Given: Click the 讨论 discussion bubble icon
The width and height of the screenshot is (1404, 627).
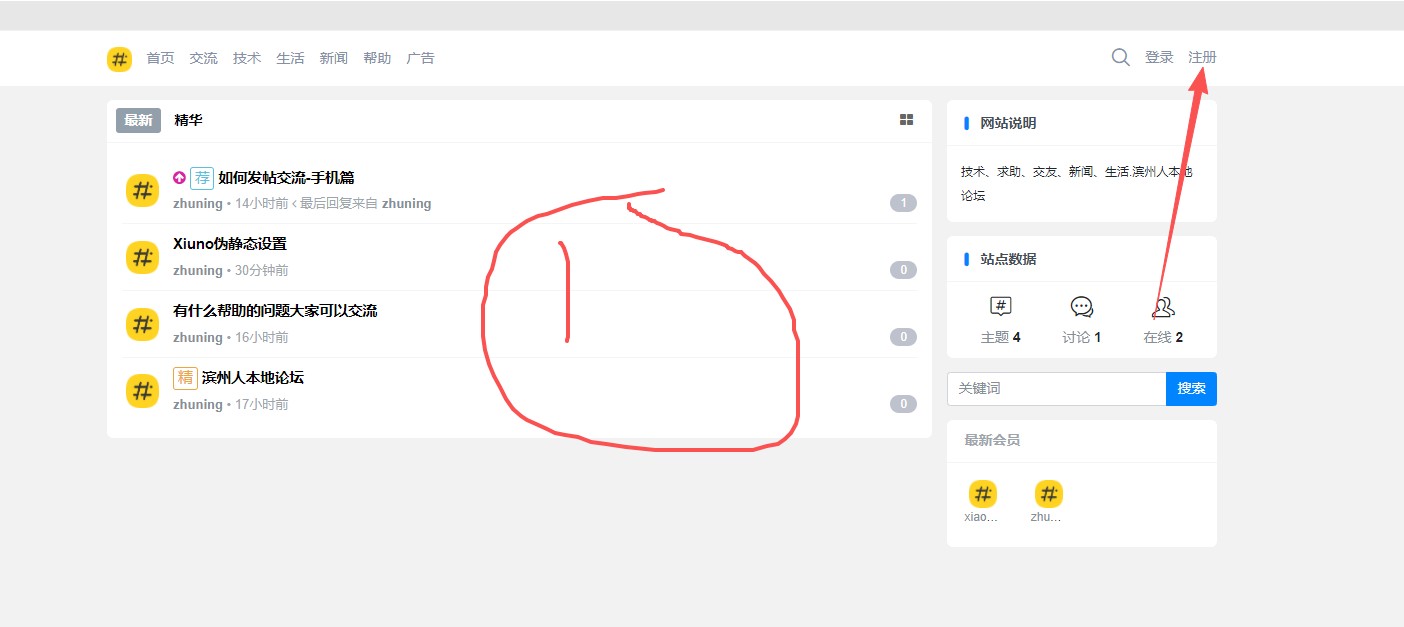Looking at the screenshot, I should pos(1081,307).
